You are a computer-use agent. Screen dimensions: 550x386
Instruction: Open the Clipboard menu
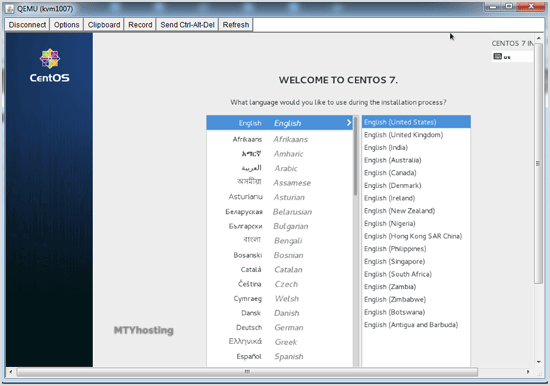tap(103, 25)
